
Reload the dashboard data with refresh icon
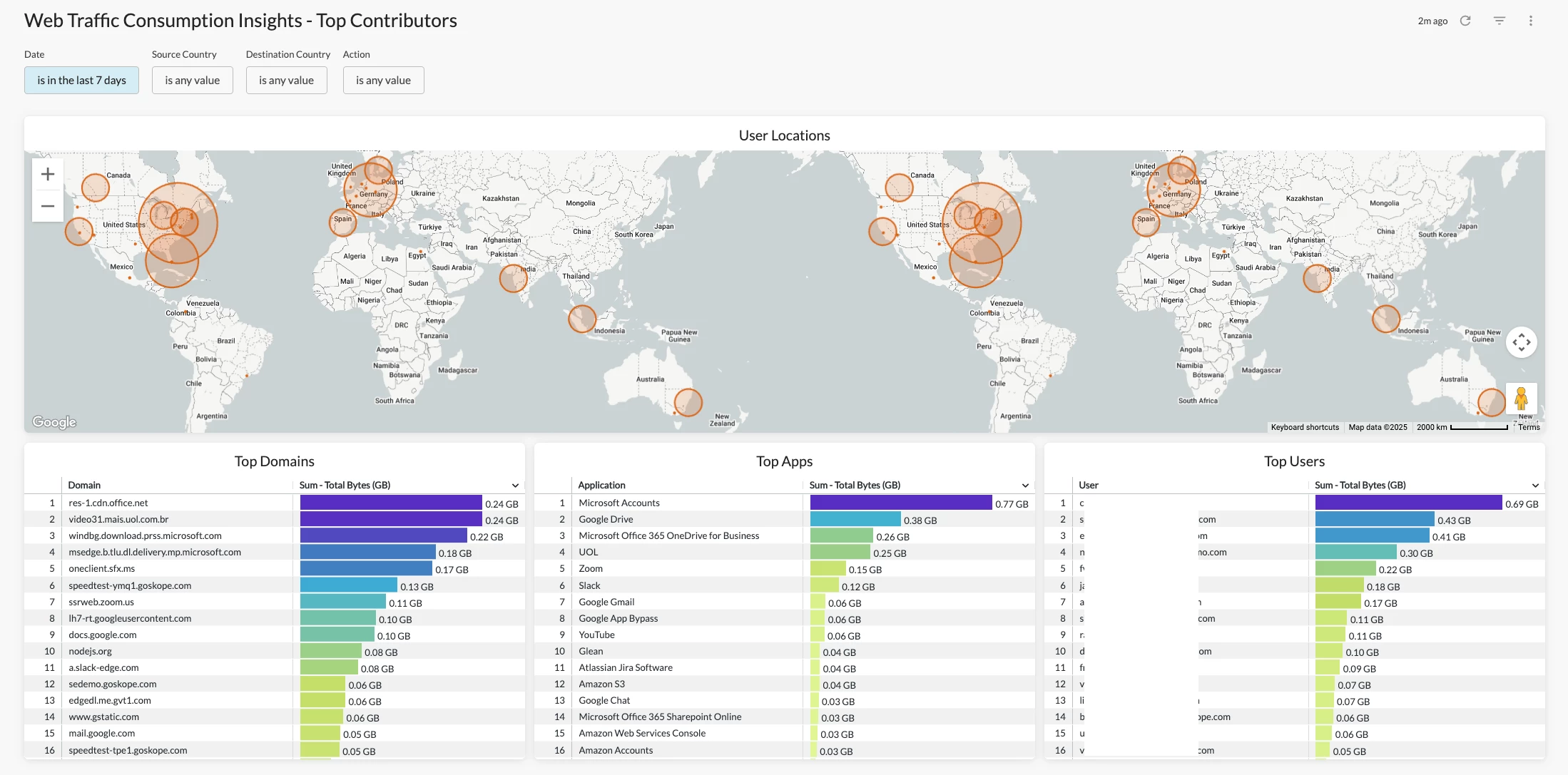pos(1465,21)
